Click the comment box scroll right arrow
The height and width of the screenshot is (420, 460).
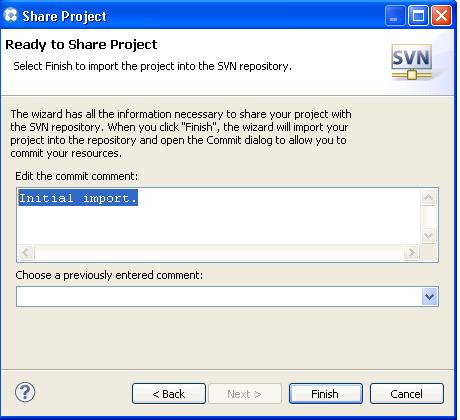pyautogui.click(x=412, y=252)
